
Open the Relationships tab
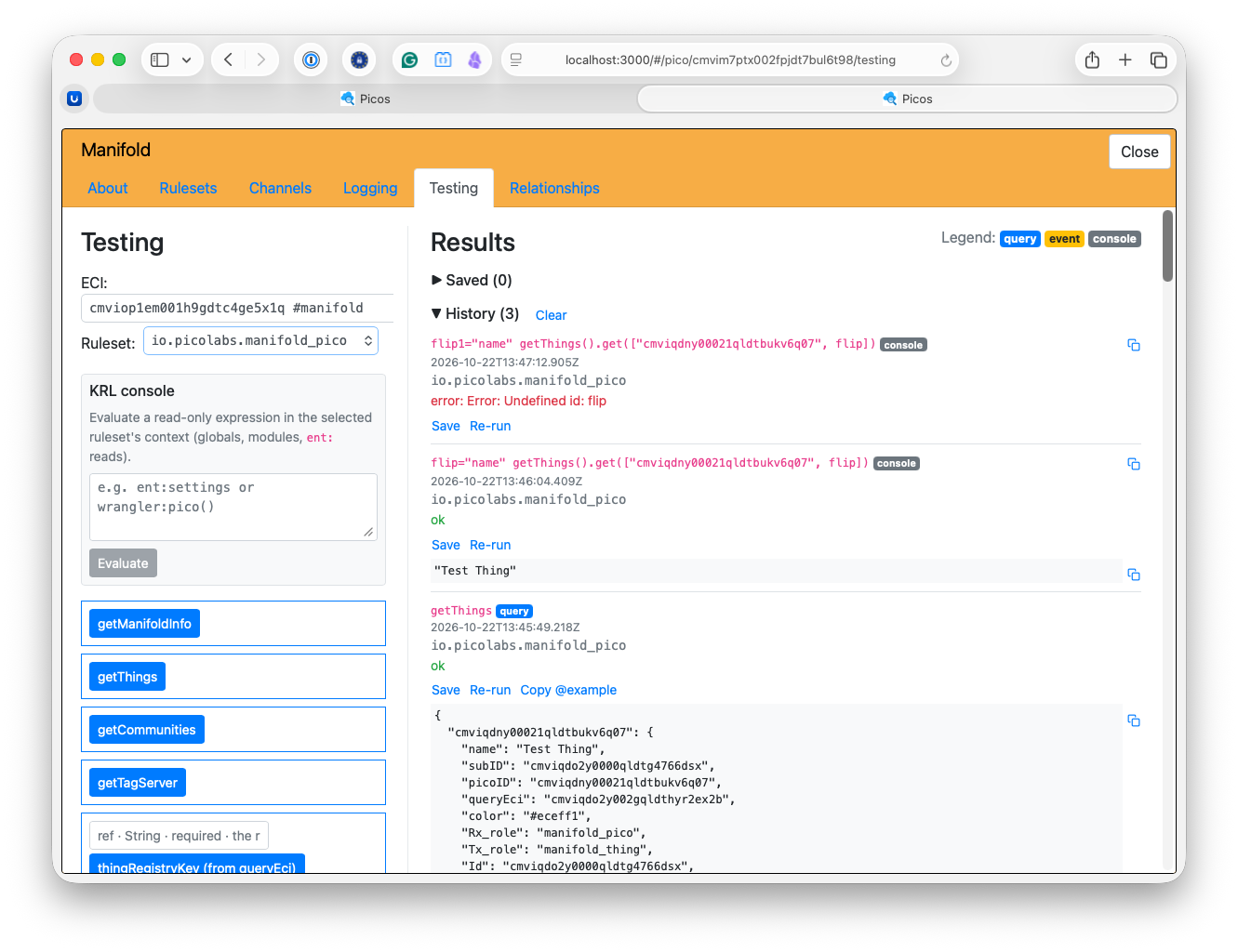(x=554, y=188)
